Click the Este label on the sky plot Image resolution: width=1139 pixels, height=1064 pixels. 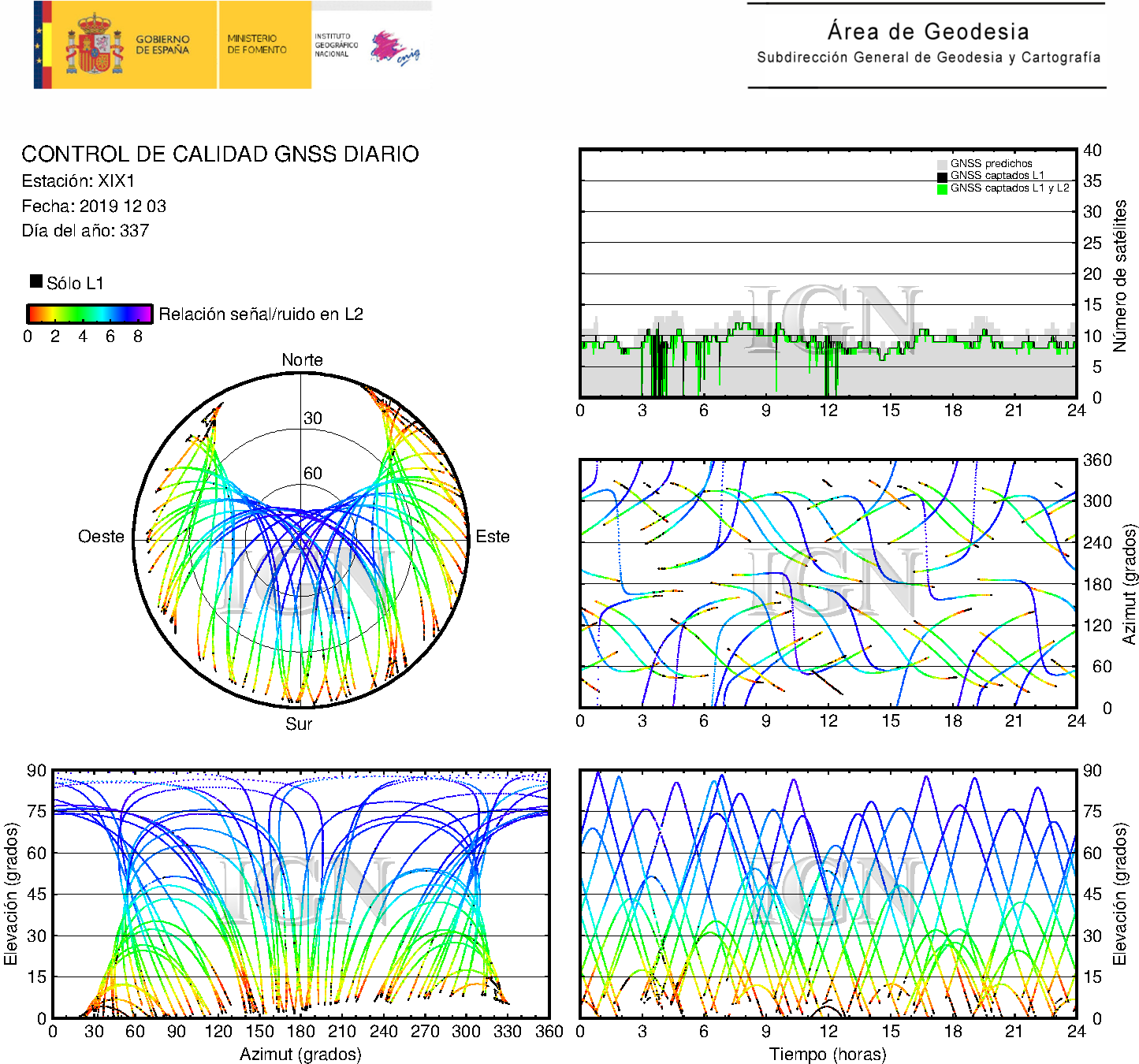click(493, 537)
